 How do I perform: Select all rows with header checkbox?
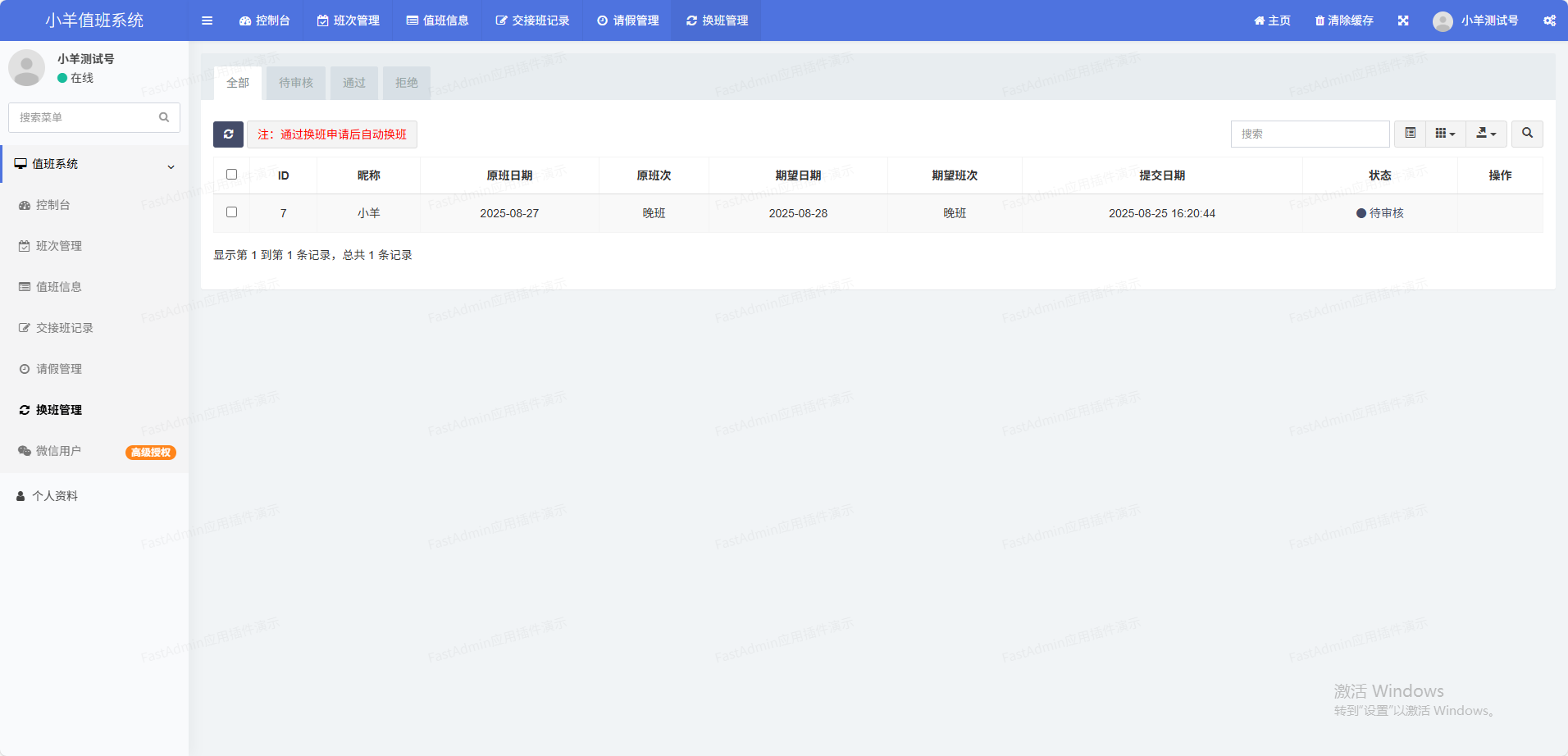[x=231, y=175]
